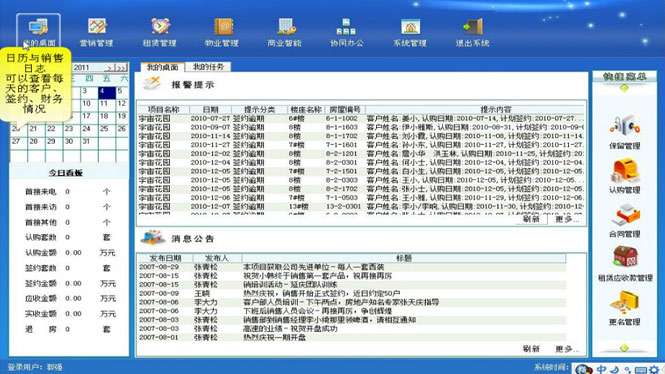
Task: Click the input method logo icon
Action: pyautogui.click(x=584, y=369)
